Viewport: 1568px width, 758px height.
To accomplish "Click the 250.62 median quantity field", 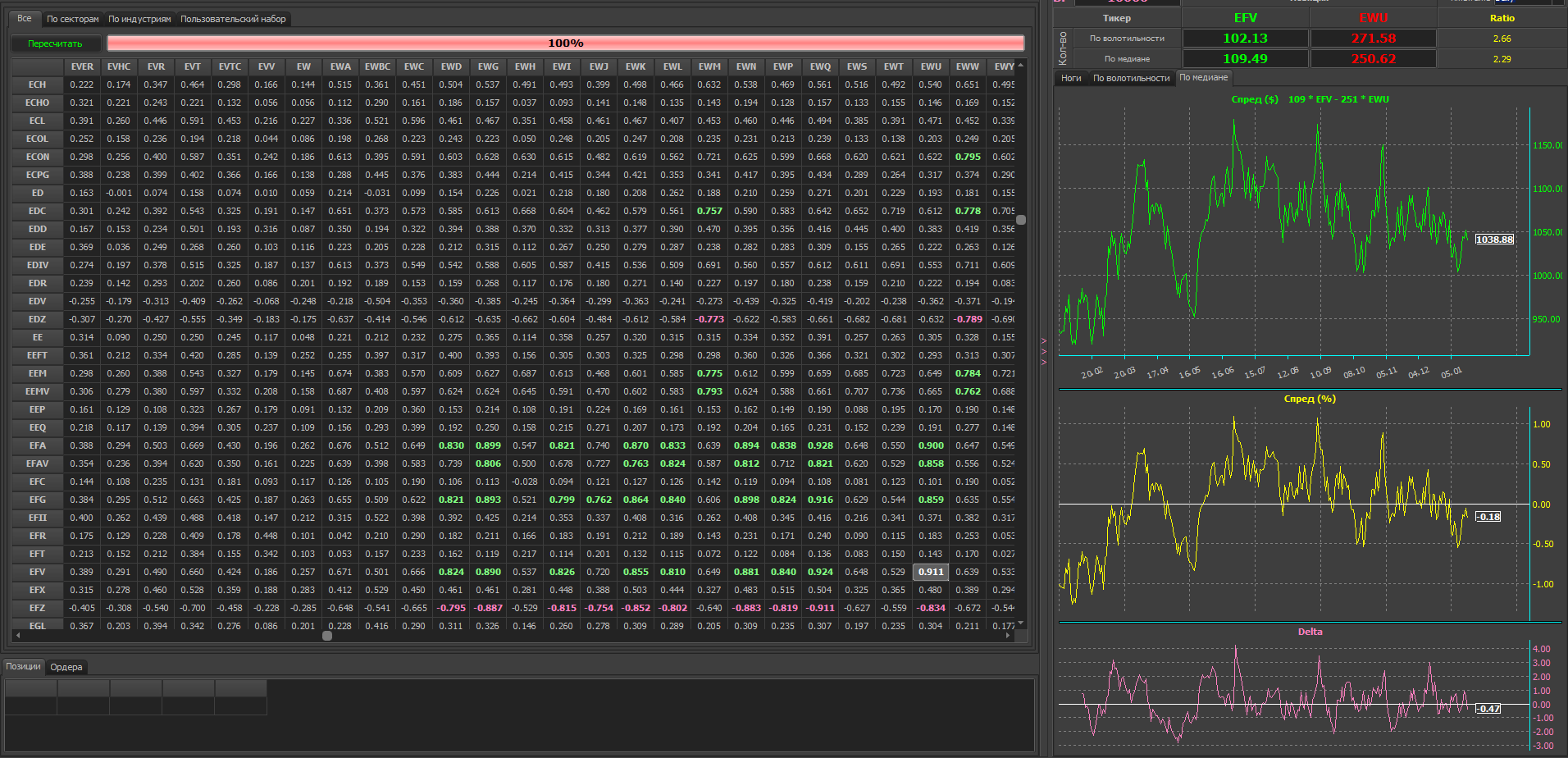I will click(1374, 59).
